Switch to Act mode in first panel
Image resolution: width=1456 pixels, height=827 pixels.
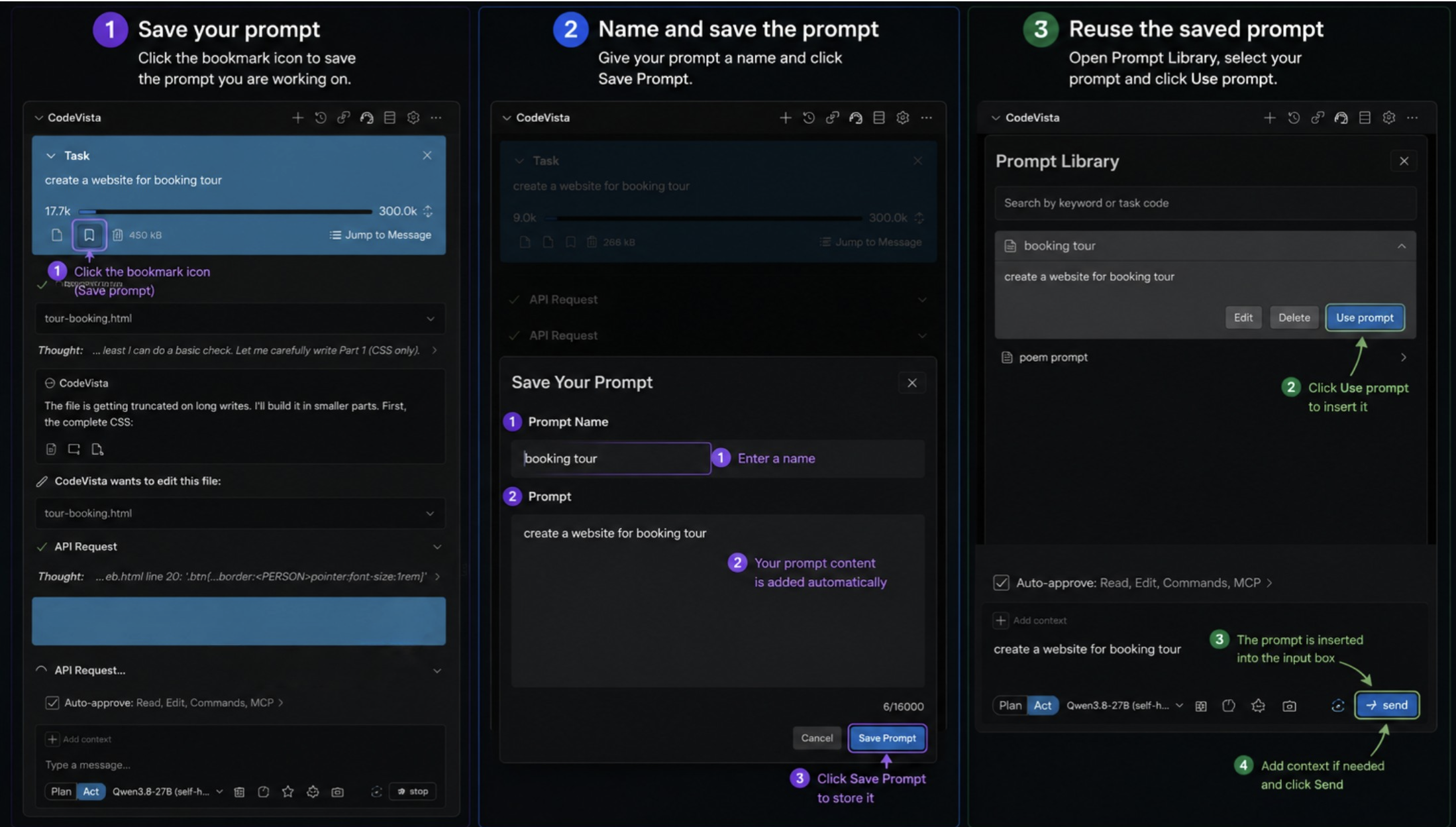pos(91,791)
